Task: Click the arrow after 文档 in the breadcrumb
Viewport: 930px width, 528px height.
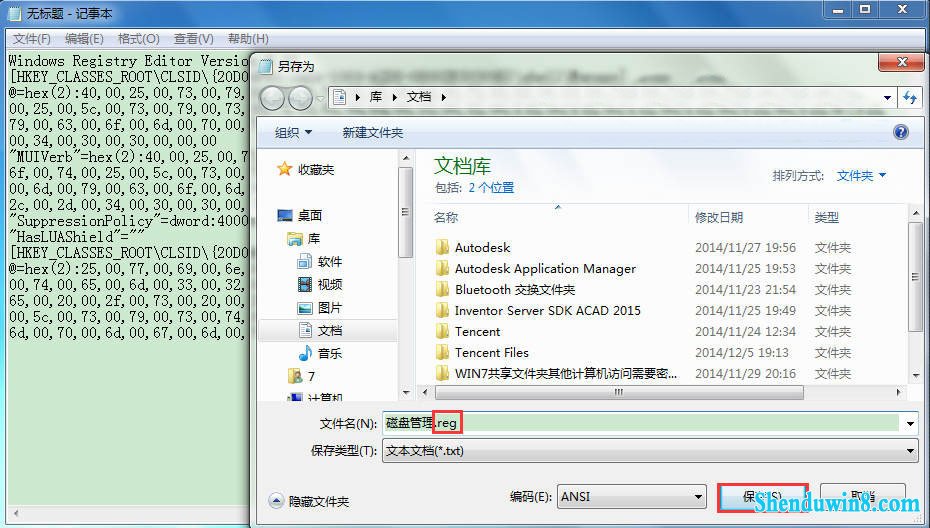Action: 444,97
